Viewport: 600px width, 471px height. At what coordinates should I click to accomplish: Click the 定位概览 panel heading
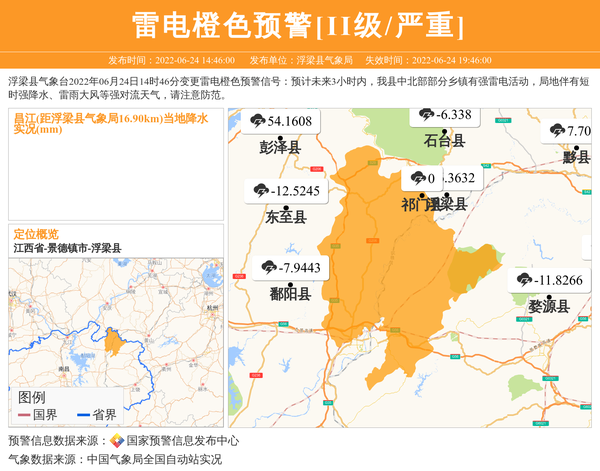click(x=35, y=234)
